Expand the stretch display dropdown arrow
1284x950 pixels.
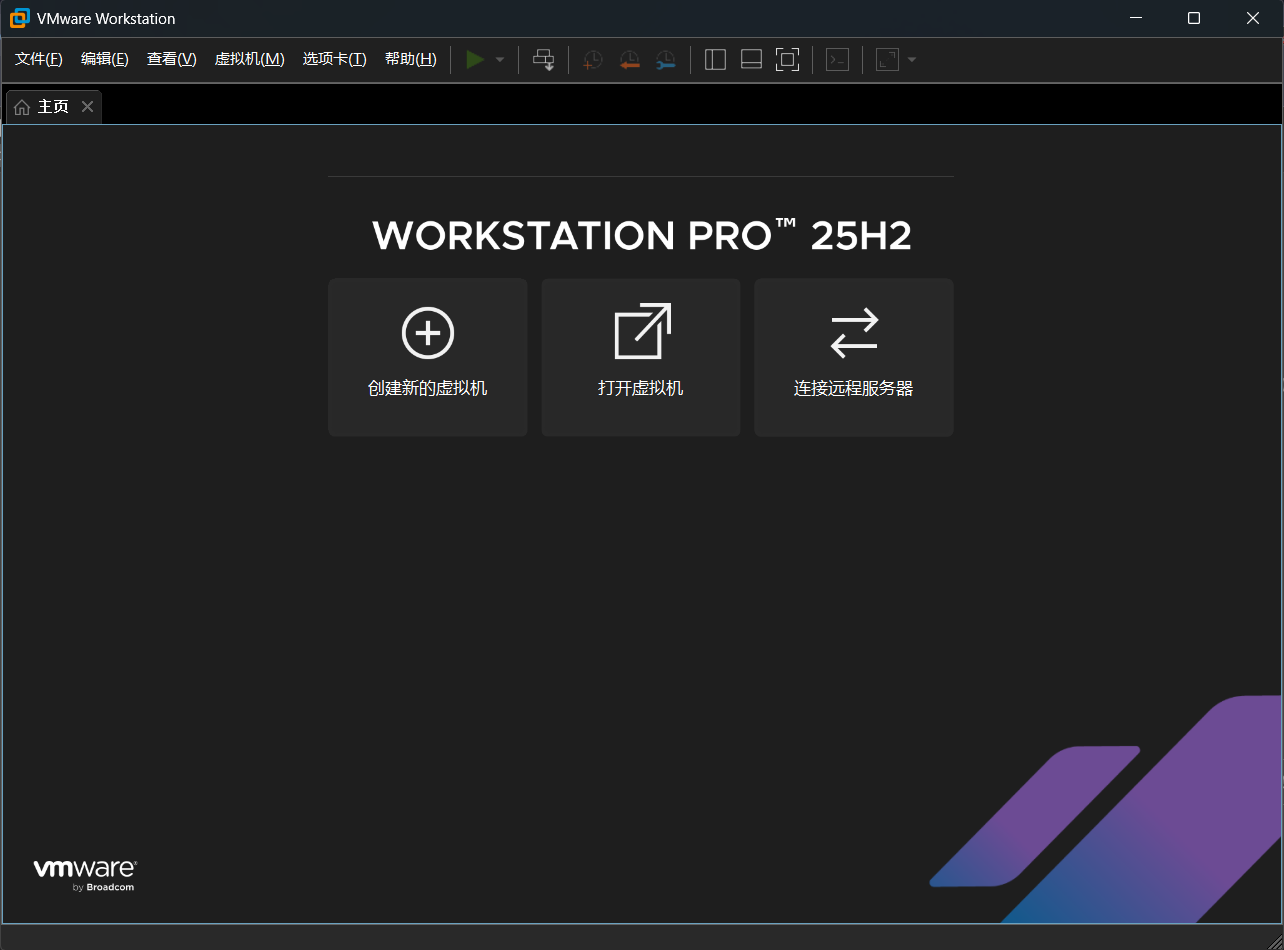[x=912, y=60]
